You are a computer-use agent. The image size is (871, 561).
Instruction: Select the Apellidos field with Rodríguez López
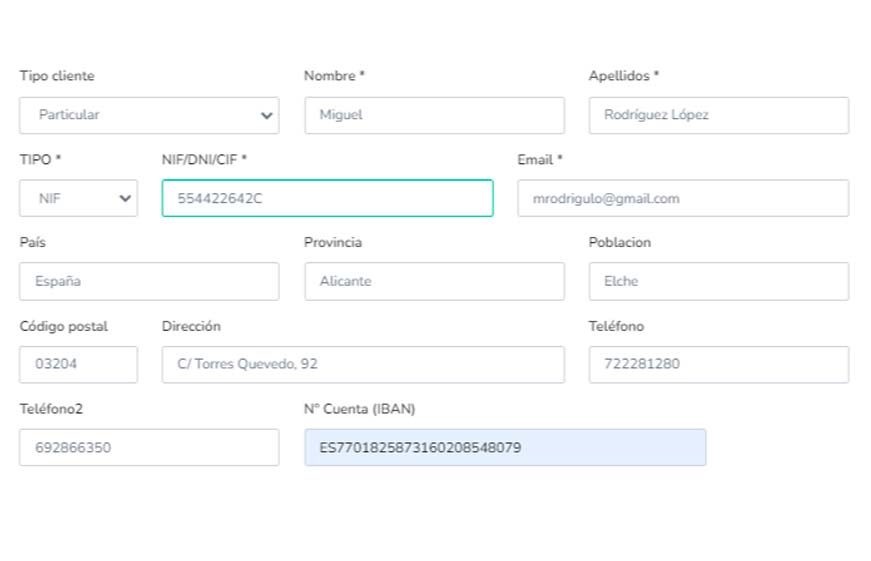tap(718, 115)
